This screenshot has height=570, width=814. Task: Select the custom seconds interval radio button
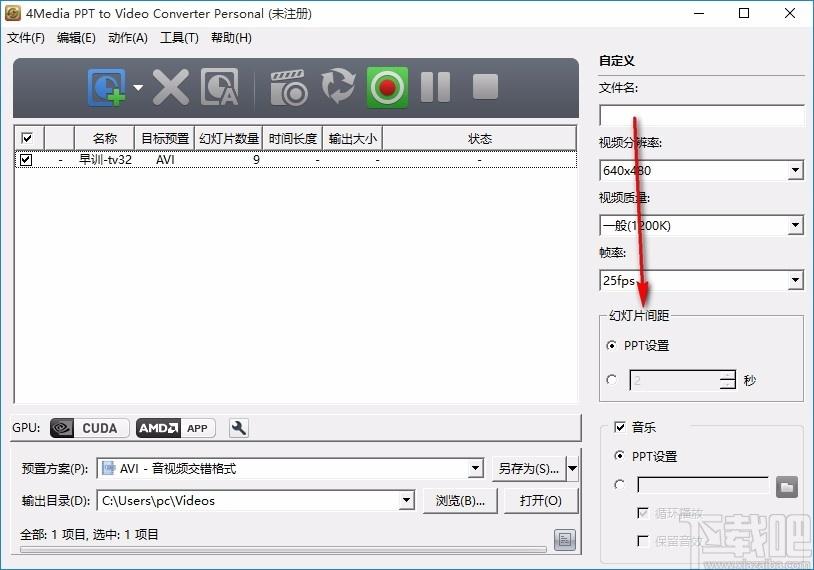pyautogui.click(x=612, y=379)
